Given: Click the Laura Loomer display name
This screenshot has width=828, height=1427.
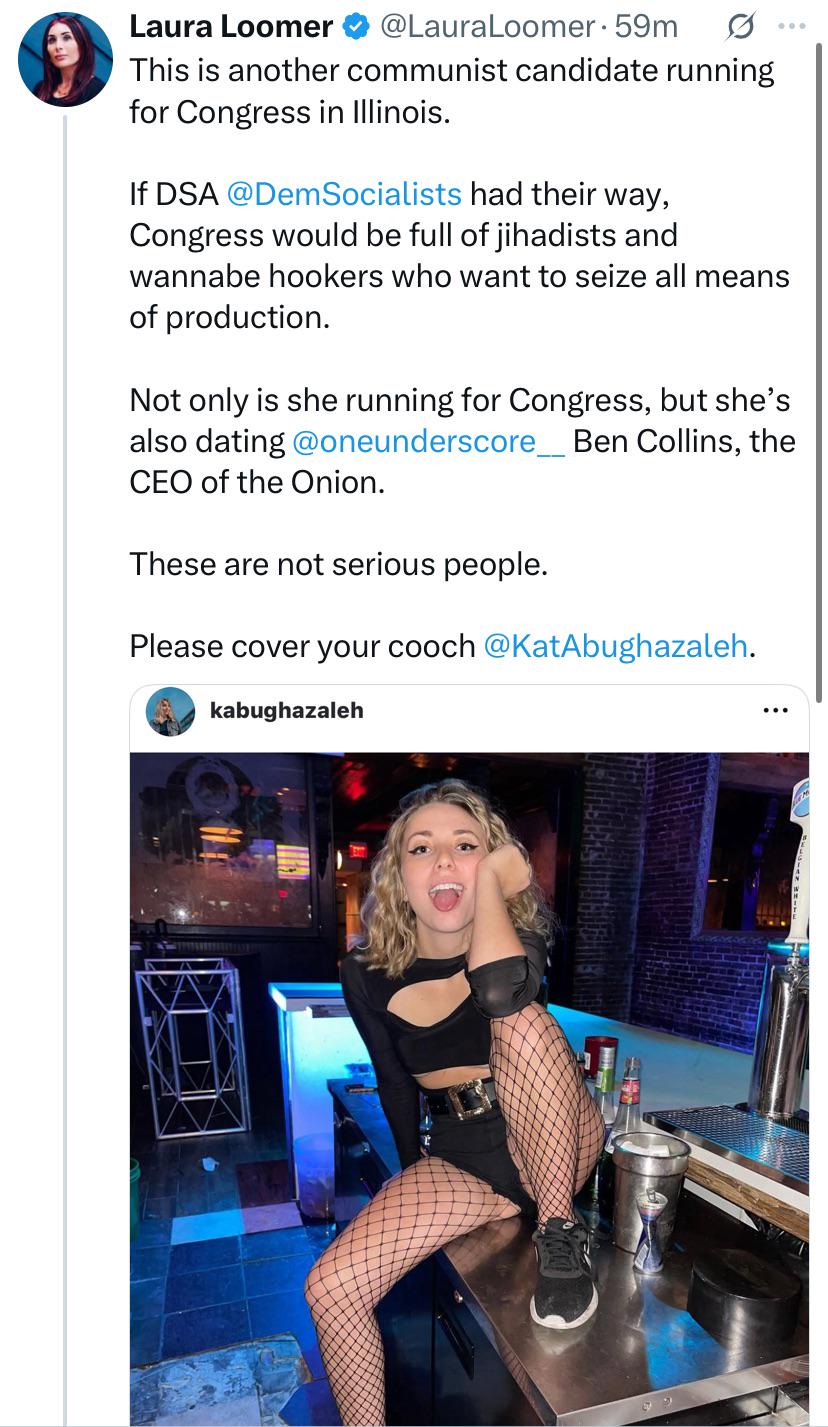Looking at the screenshot, I should click(x=231, y=27).
